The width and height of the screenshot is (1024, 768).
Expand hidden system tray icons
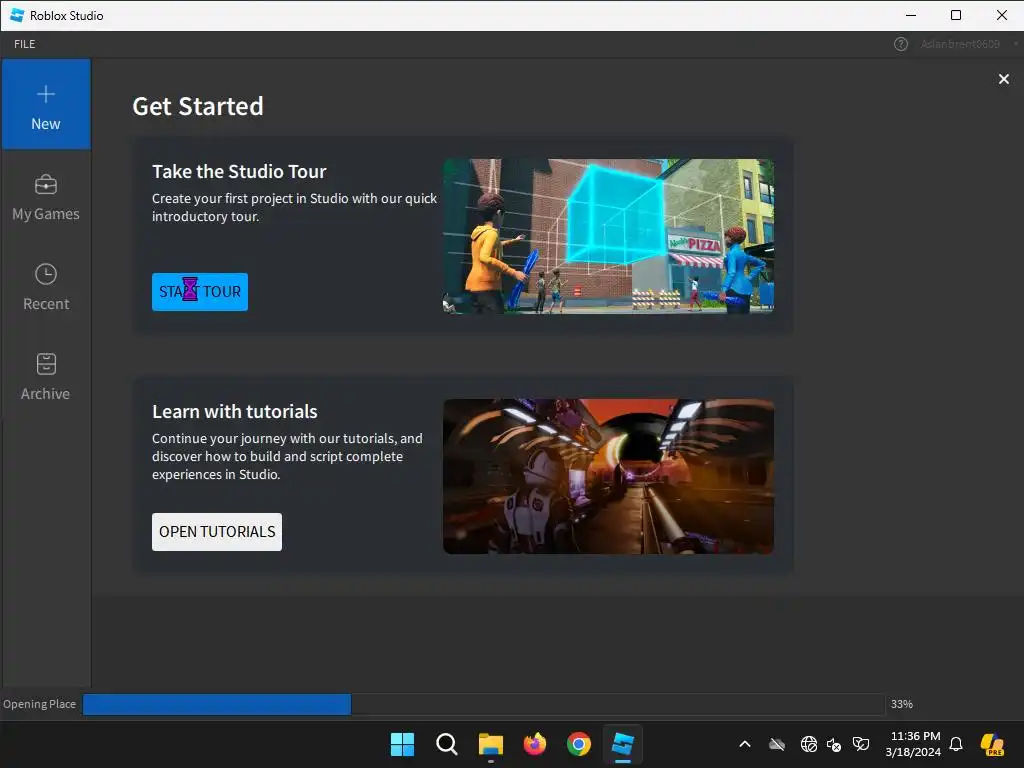pos(744,744)
